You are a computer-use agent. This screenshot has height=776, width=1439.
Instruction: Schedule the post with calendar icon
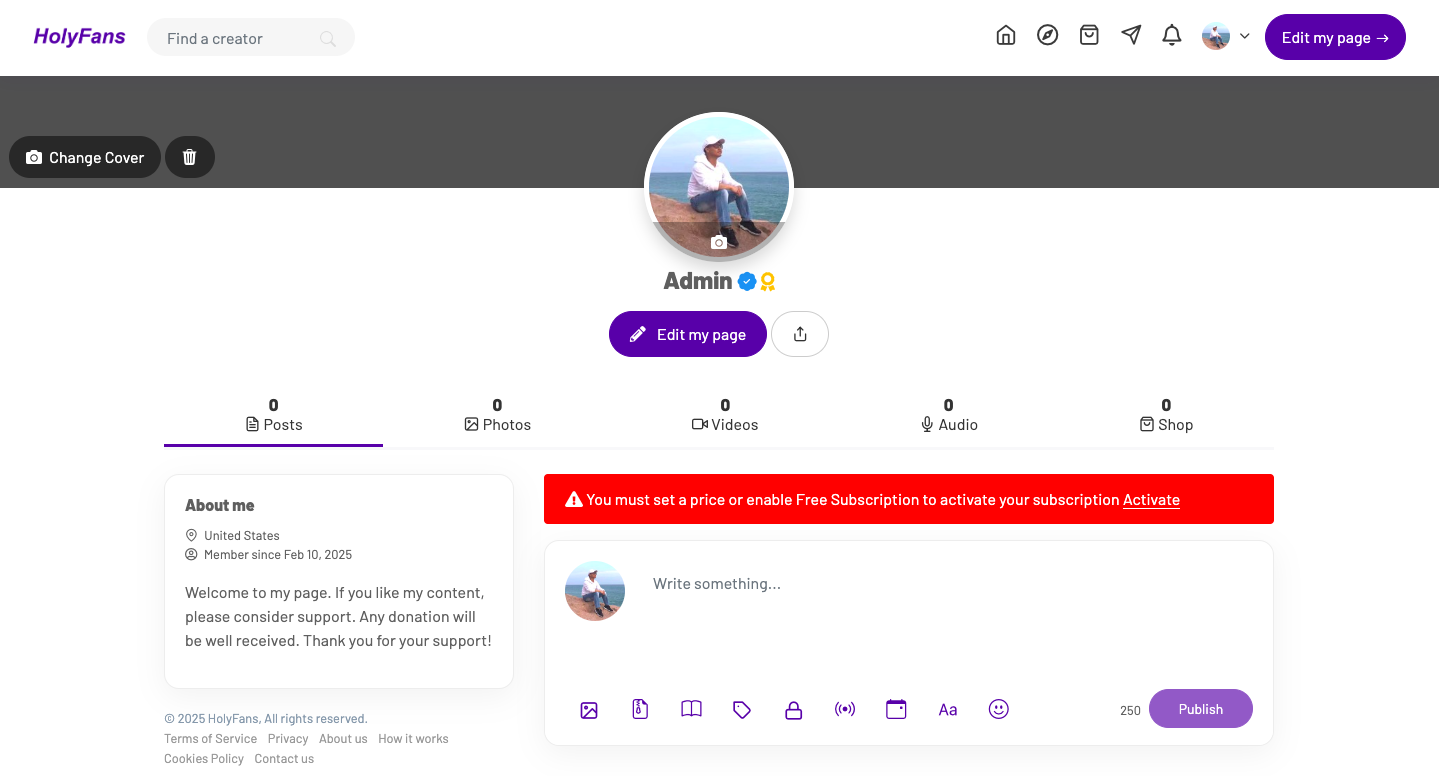point(896,709)
